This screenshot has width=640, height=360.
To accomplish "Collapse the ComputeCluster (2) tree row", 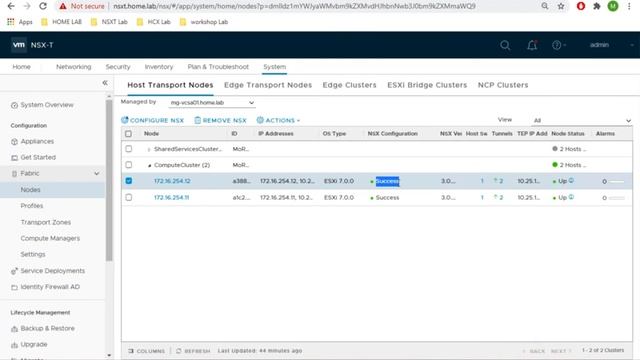I will pyautogui.click(x=149, y=165).
